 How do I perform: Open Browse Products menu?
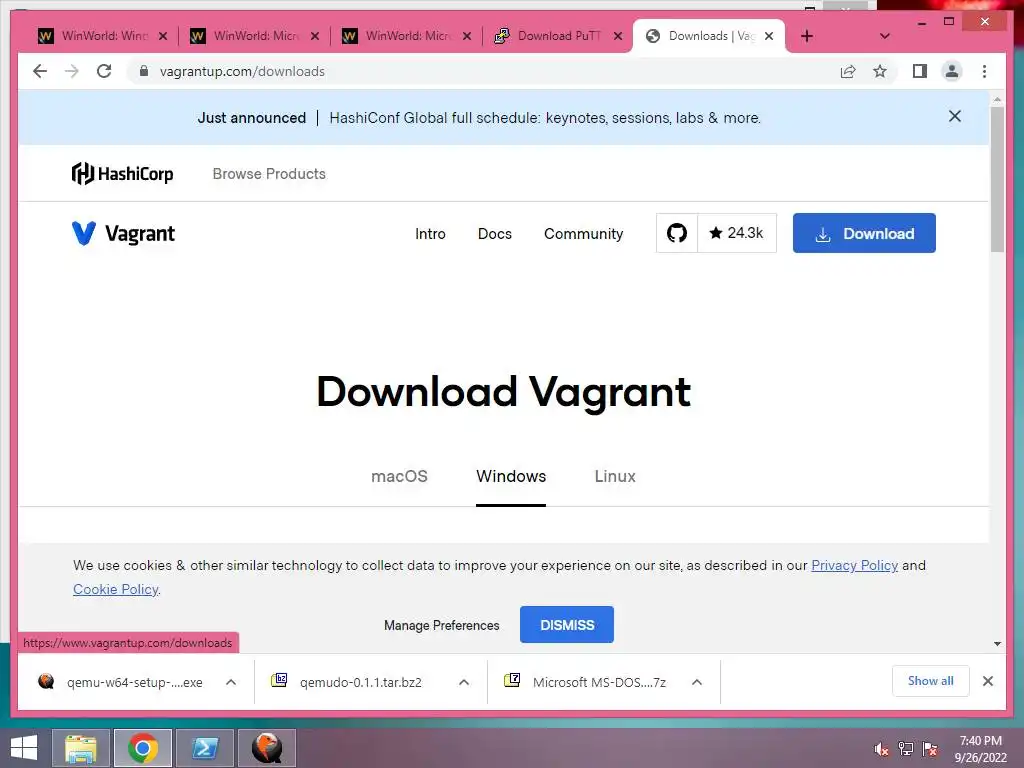coord(269,174)
